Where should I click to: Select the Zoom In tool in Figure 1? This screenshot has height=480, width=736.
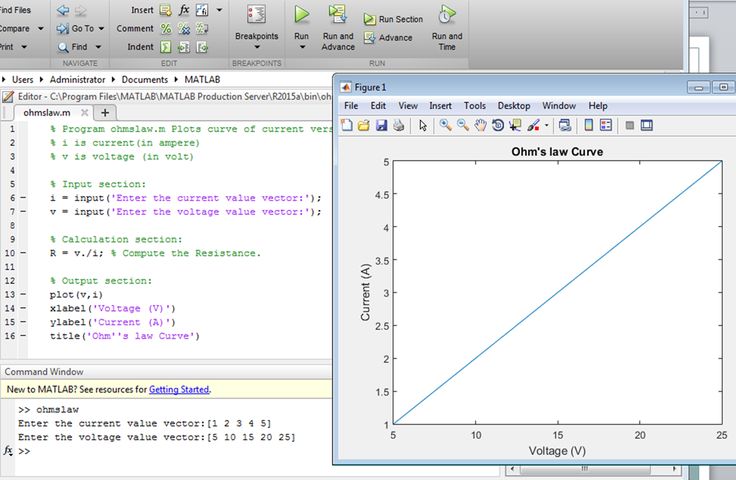click(x=445, y=125)
